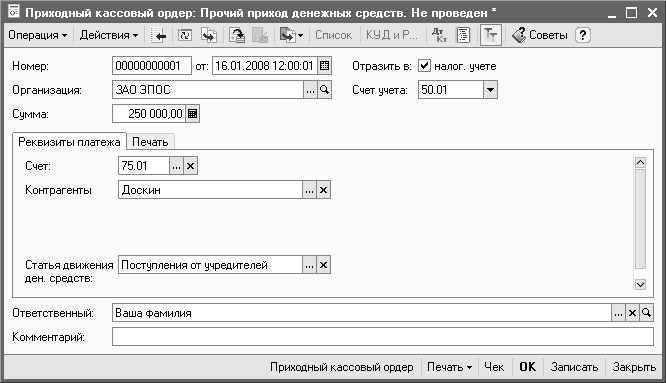Click the grayed Список toolbar item
This screenshot has width=666, height=383.
click(333, 35)
